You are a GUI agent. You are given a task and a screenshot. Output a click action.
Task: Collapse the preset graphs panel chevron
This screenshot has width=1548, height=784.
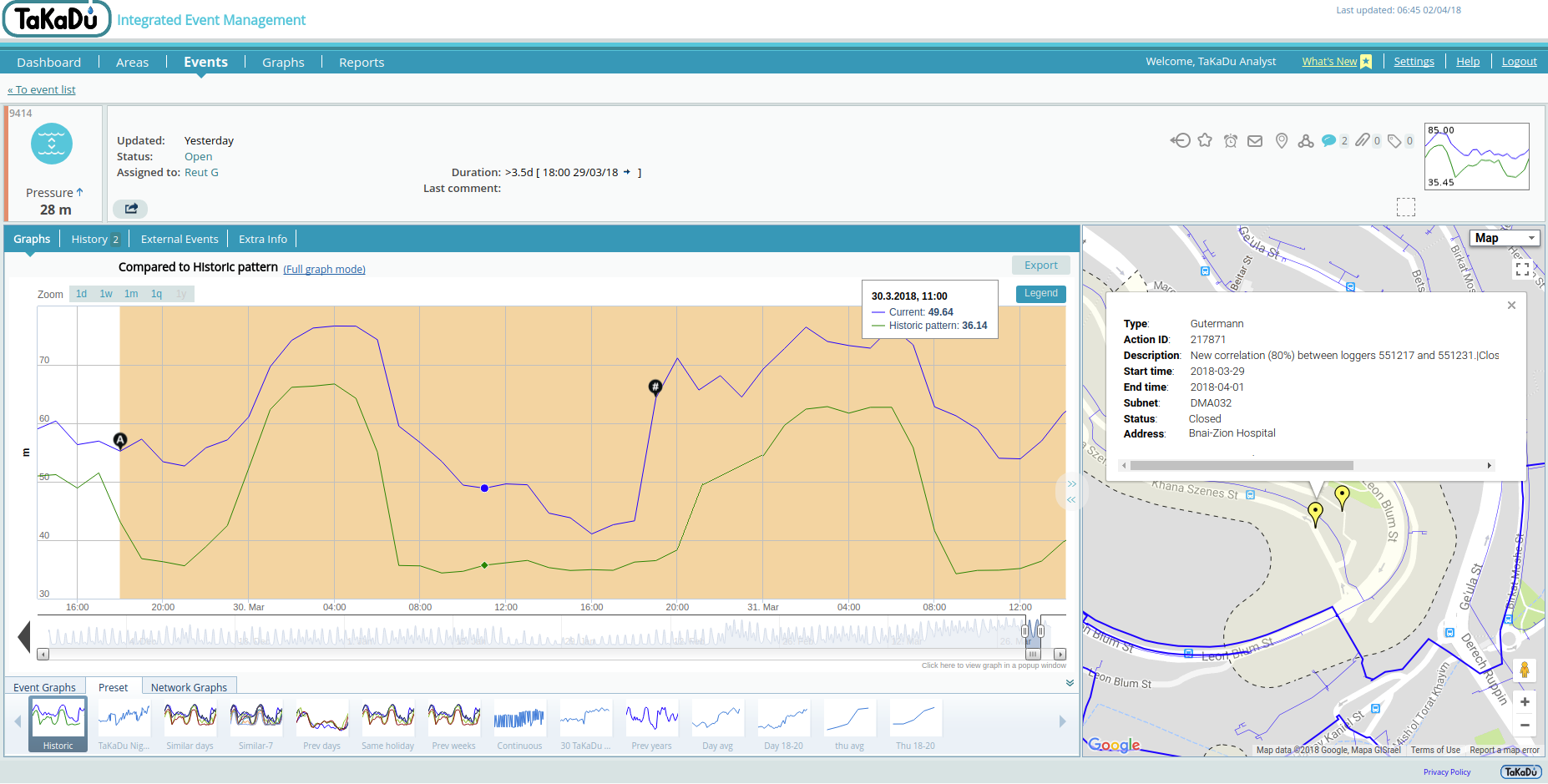click(1070, 683)
